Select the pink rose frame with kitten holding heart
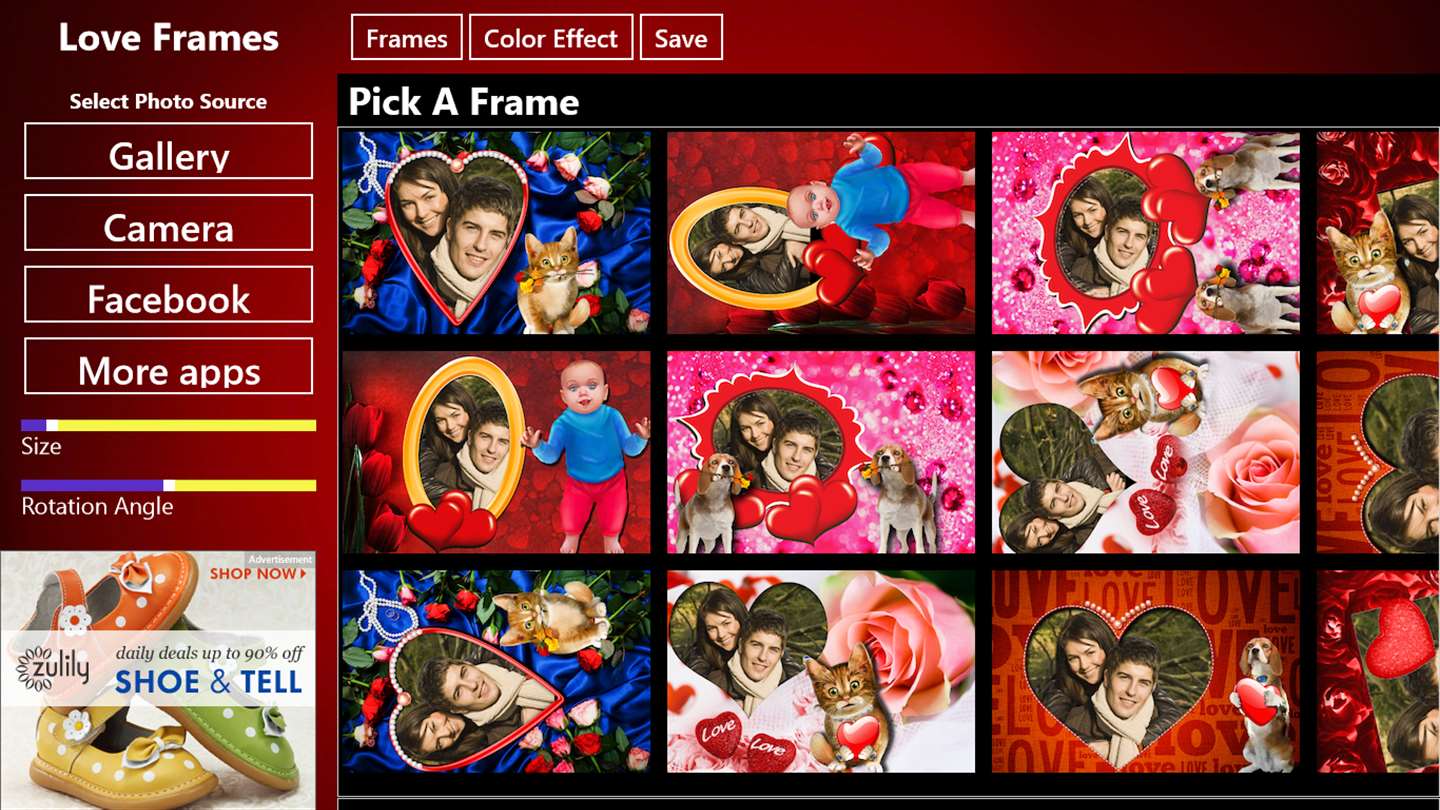 [x=821, y=671]
